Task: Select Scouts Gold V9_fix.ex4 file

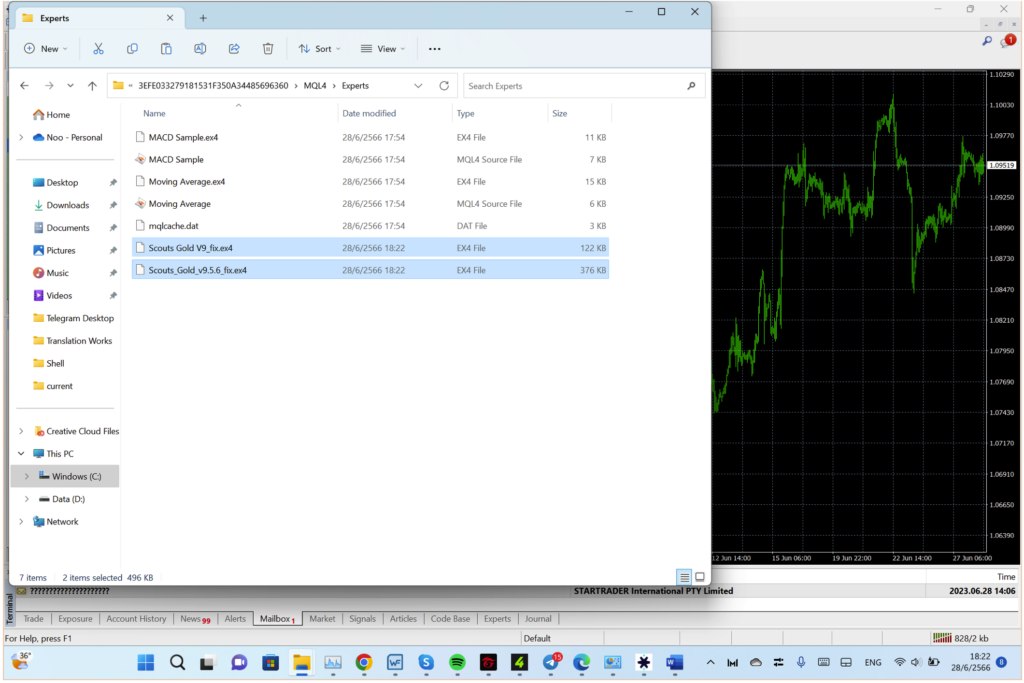Action: tap(370, 248)
